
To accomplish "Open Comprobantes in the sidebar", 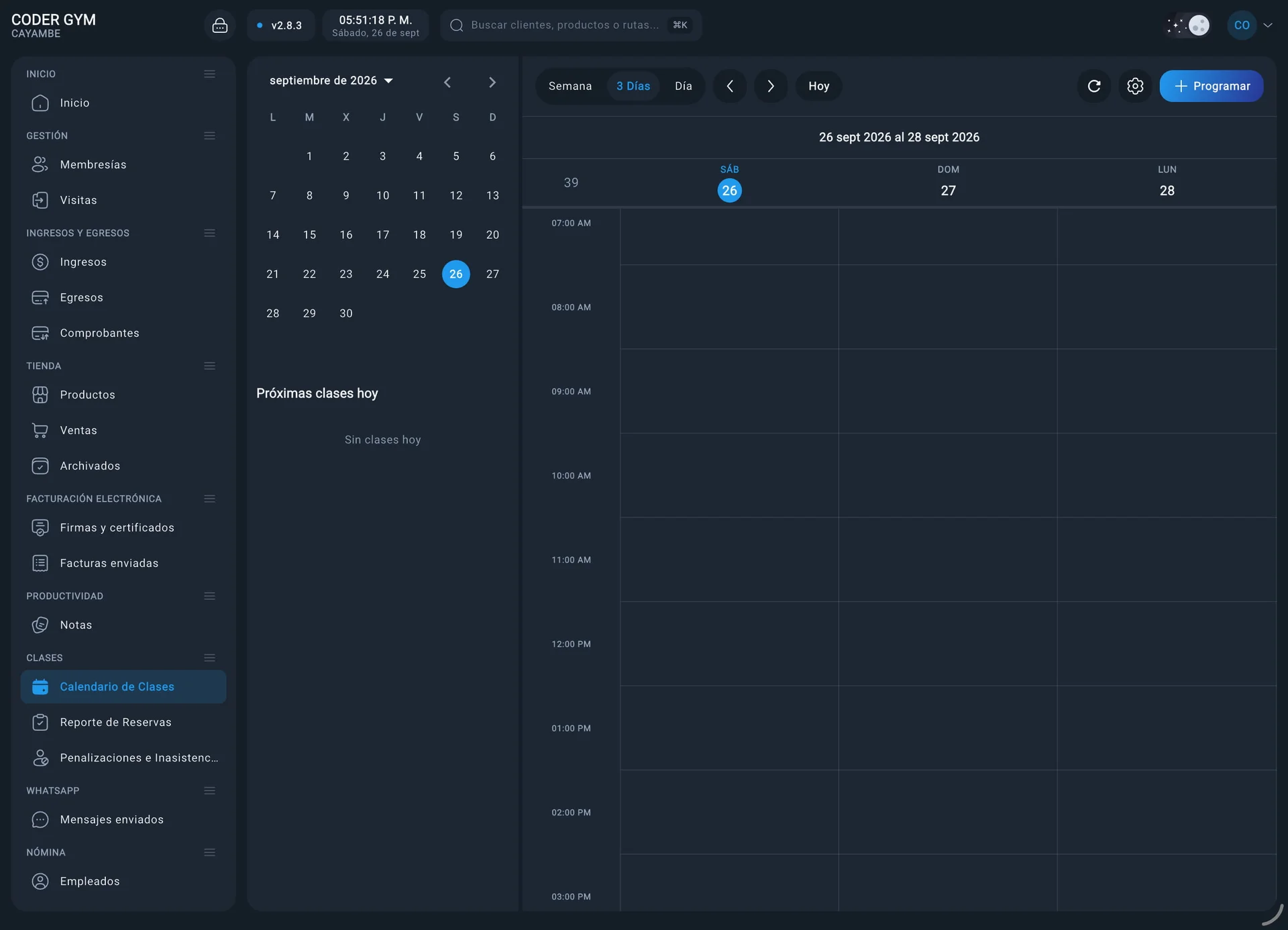I will pos(123,333).
